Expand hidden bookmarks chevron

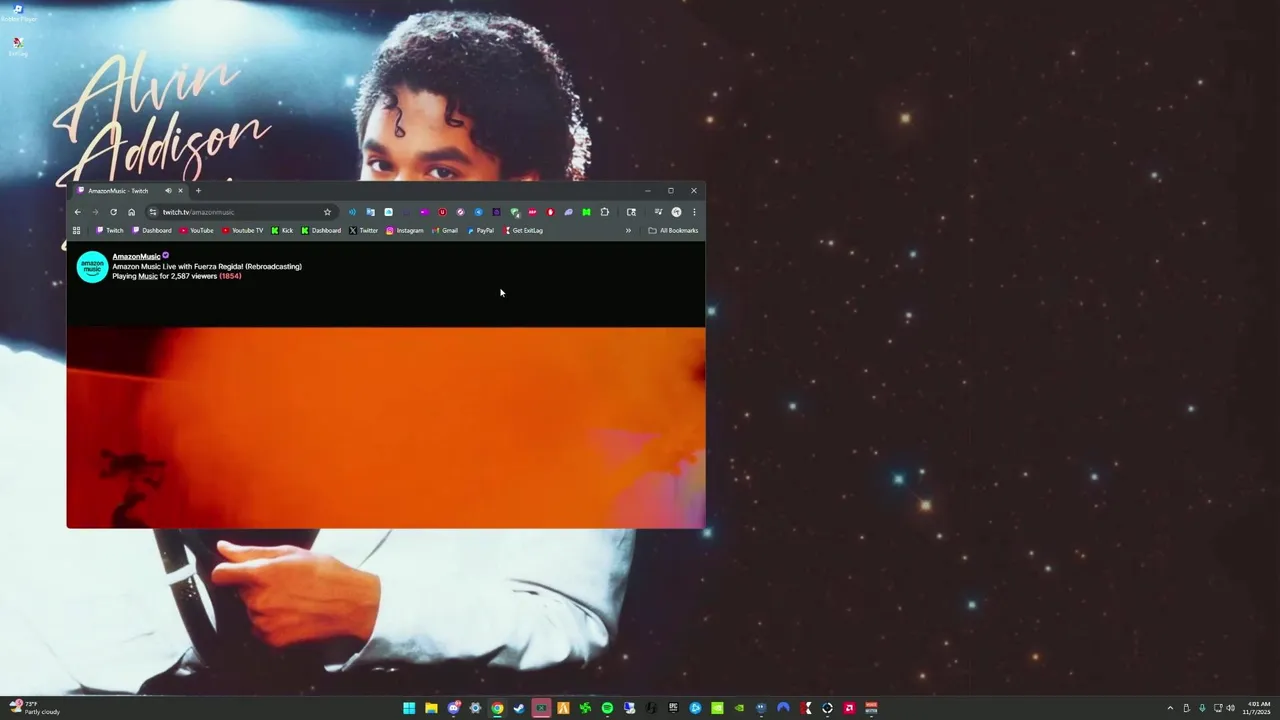[628, 231]
